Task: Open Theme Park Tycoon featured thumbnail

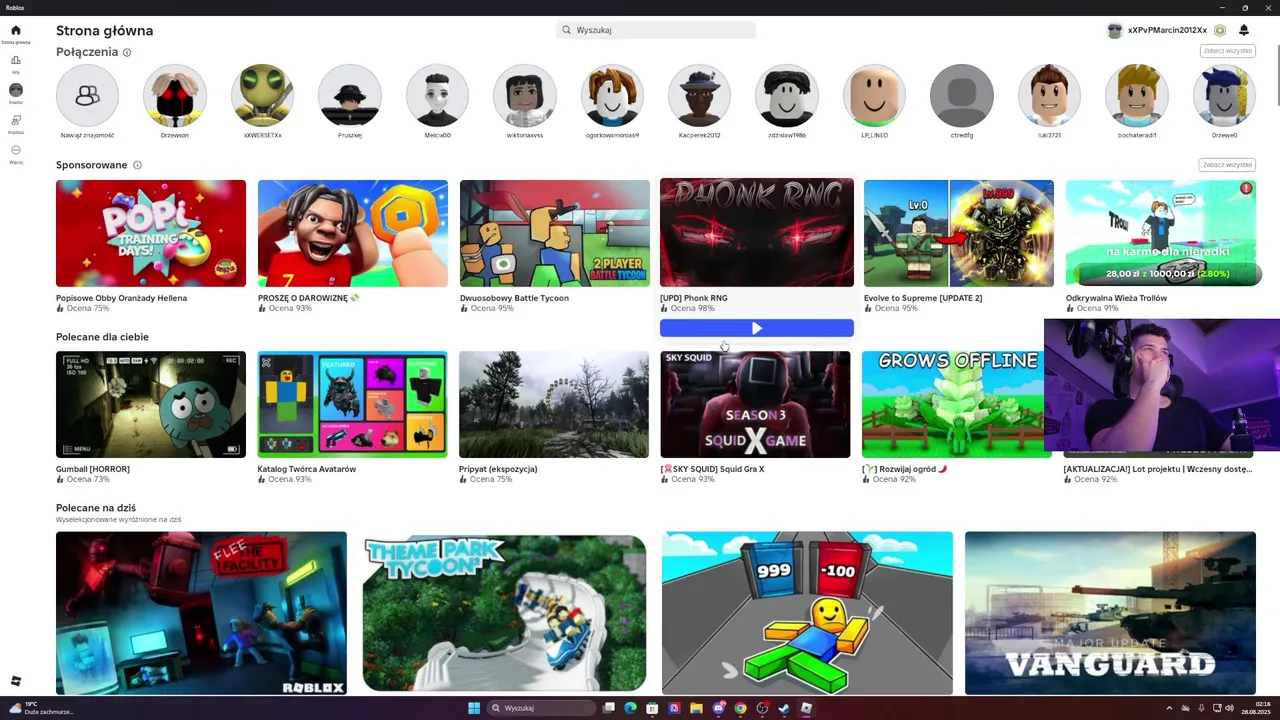Action: (504, 613)
